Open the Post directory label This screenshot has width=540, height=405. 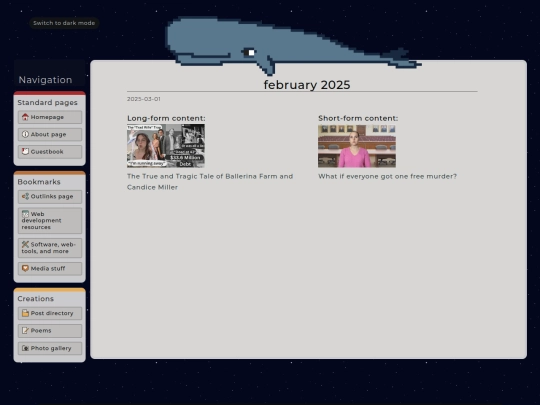click(52, 313)
